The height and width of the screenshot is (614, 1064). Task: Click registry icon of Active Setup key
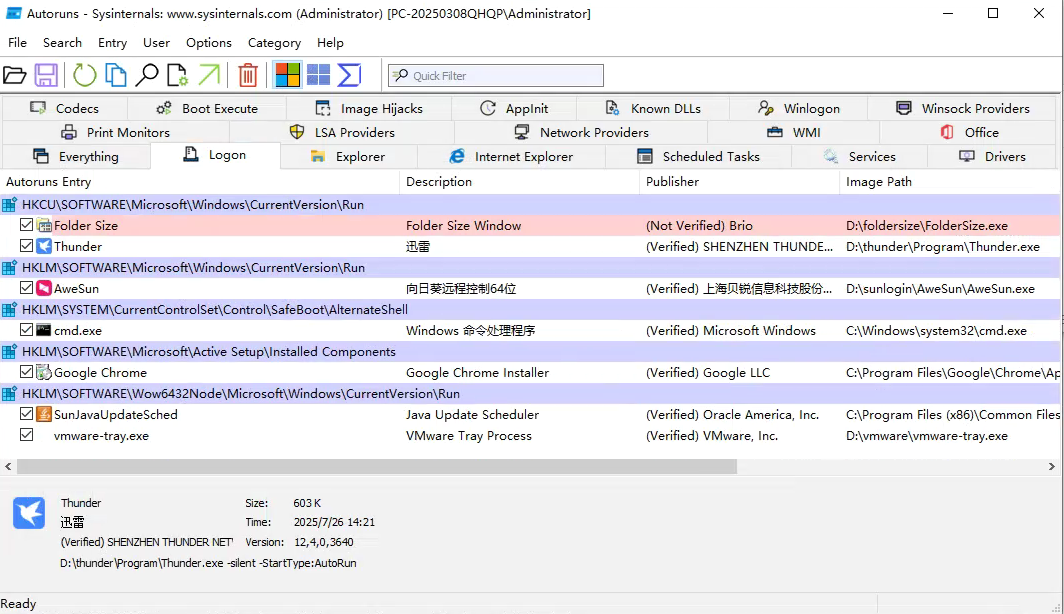click(10, 352)
